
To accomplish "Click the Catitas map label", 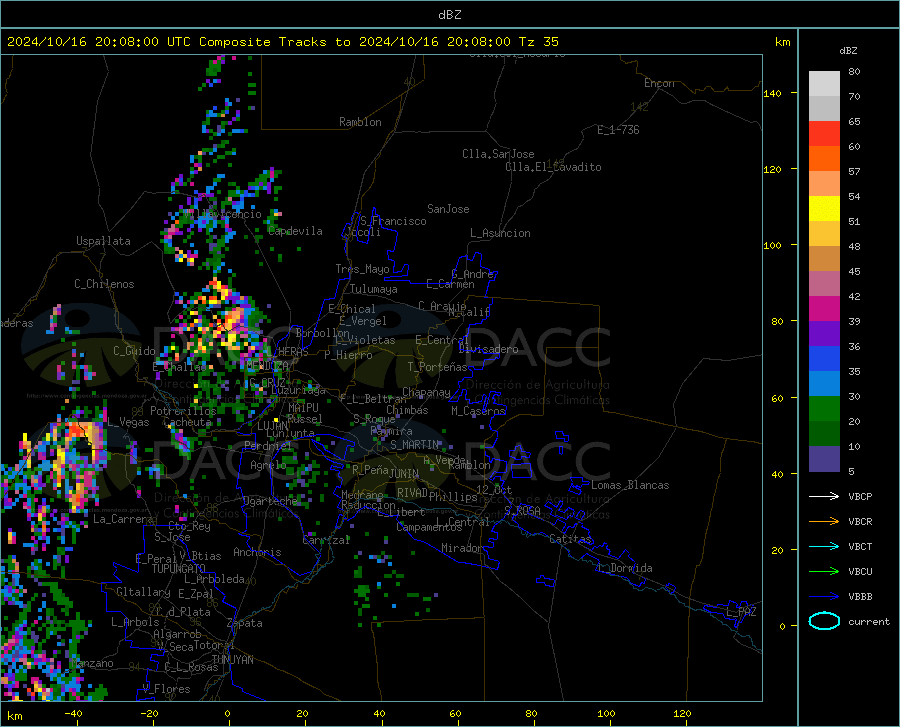I will tap(571, 539).
